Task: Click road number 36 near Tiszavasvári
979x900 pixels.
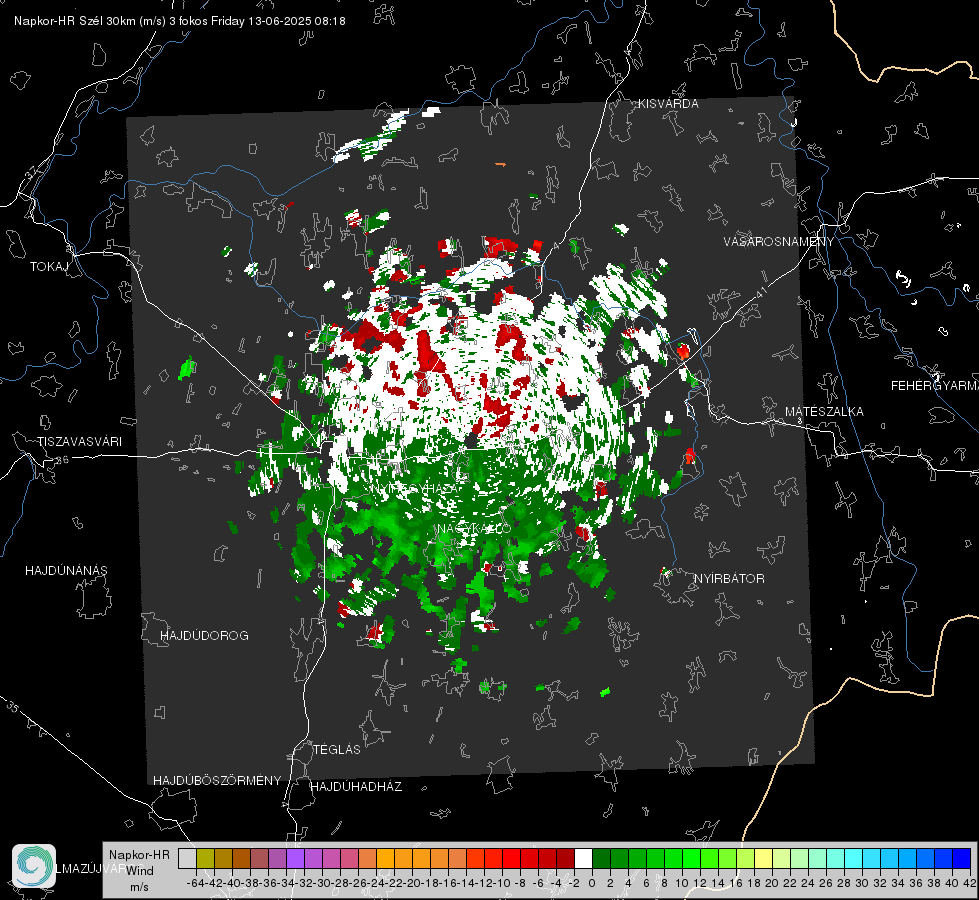Action: [x=62, y=460]
